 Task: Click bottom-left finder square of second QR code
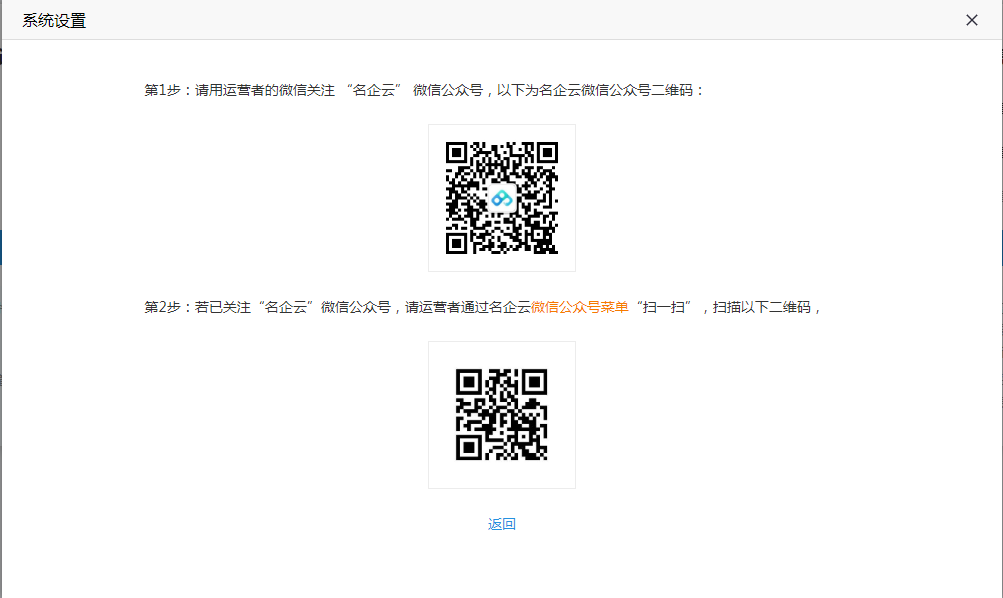(x=468, y=448)
